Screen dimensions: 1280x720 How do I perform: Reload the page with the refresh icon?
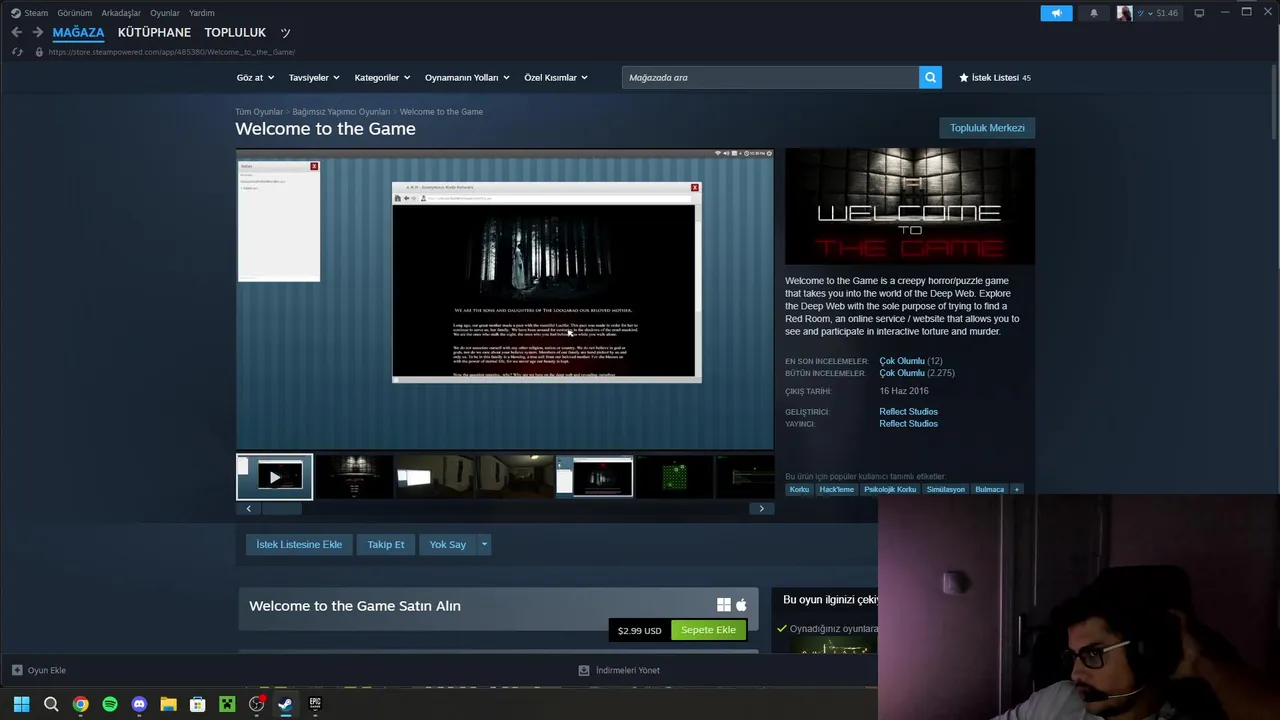[17, 52]
